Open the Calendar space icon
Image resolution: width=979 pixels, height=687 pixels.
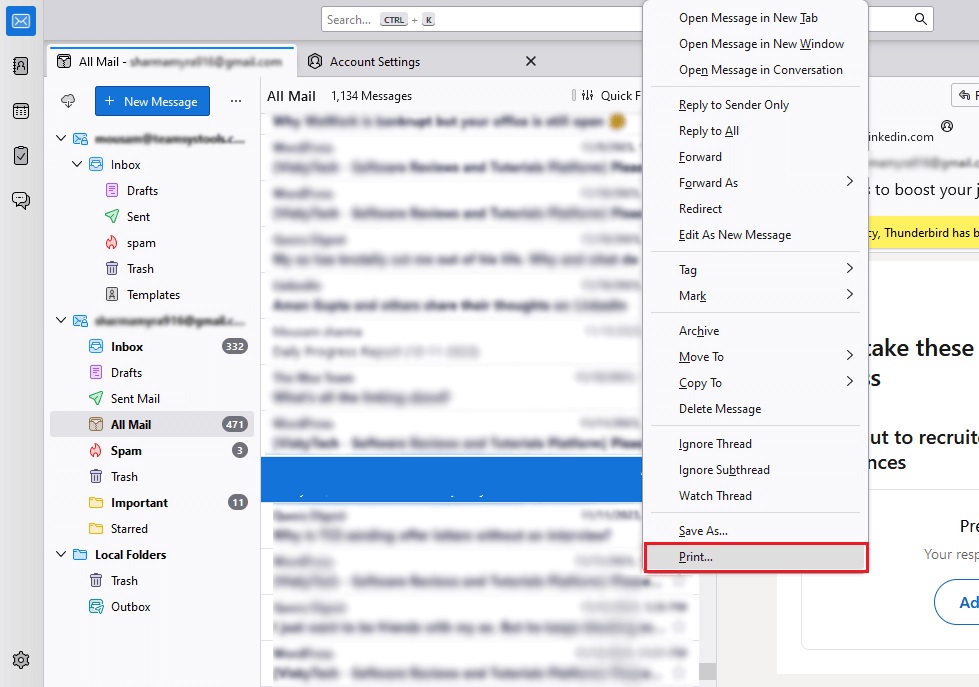click(x=21, y=111)
